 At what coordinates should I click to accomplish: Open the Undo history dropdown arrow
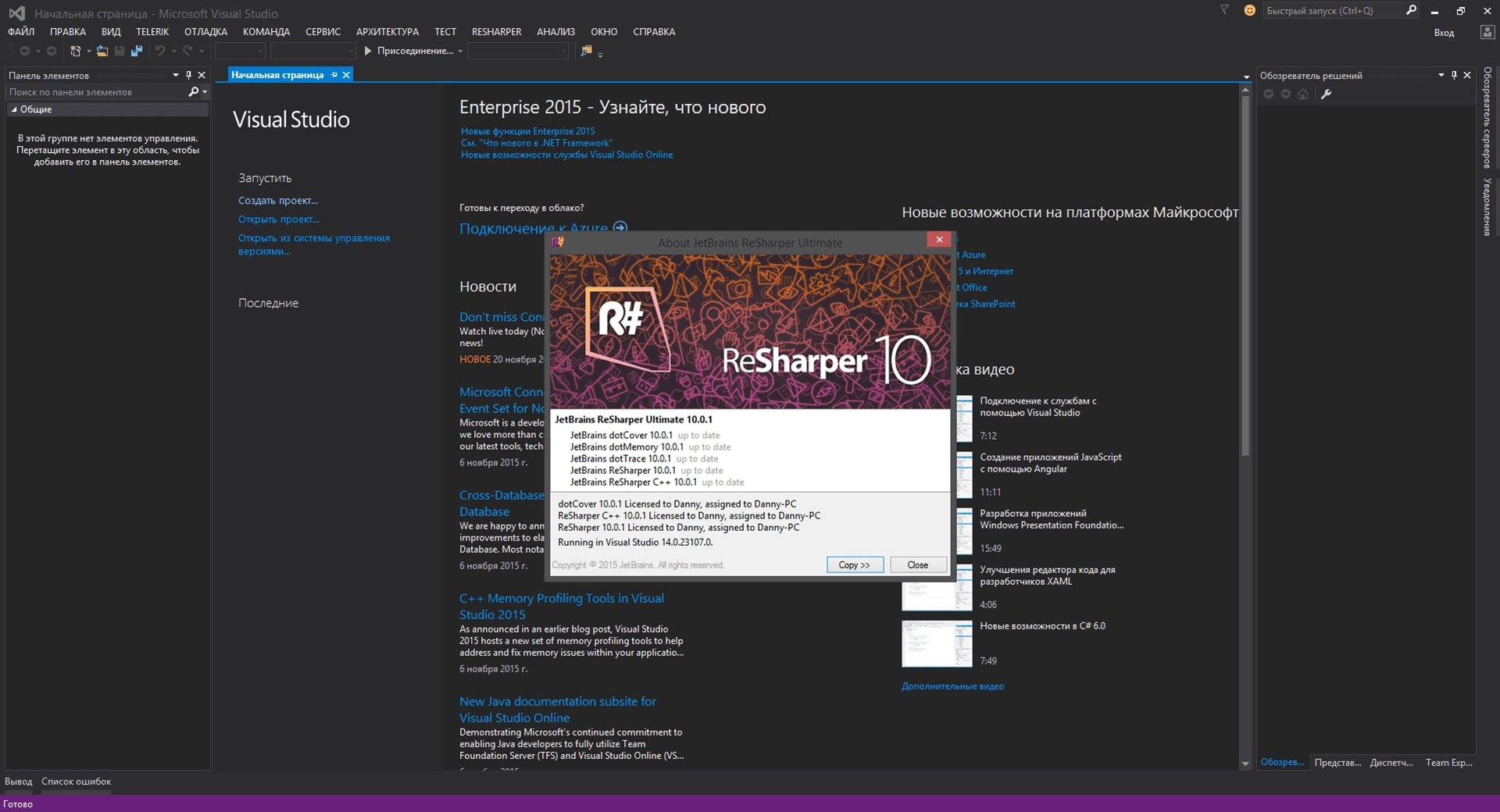173,52
